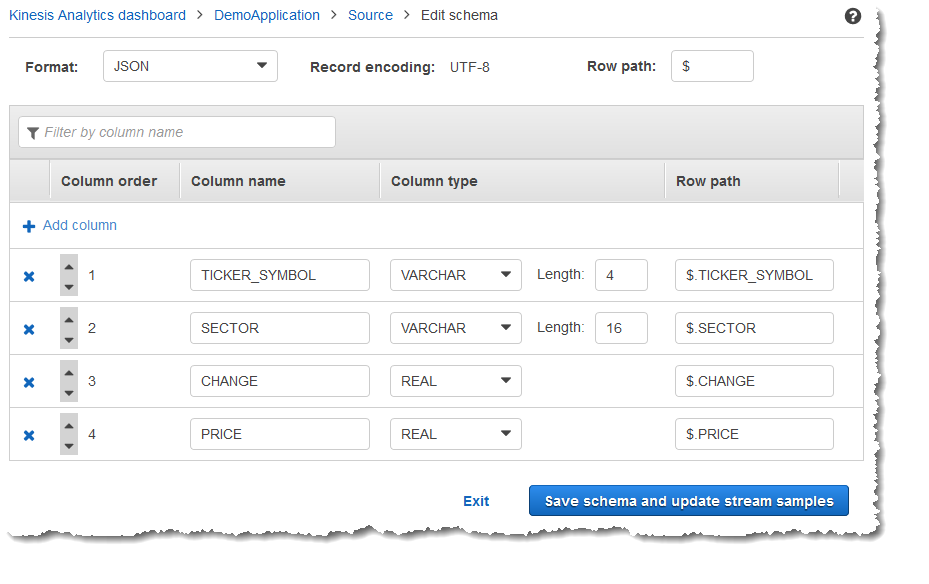Click the filter funnel icon
Viewport: 929px width, 584px height.
(33, 132)
